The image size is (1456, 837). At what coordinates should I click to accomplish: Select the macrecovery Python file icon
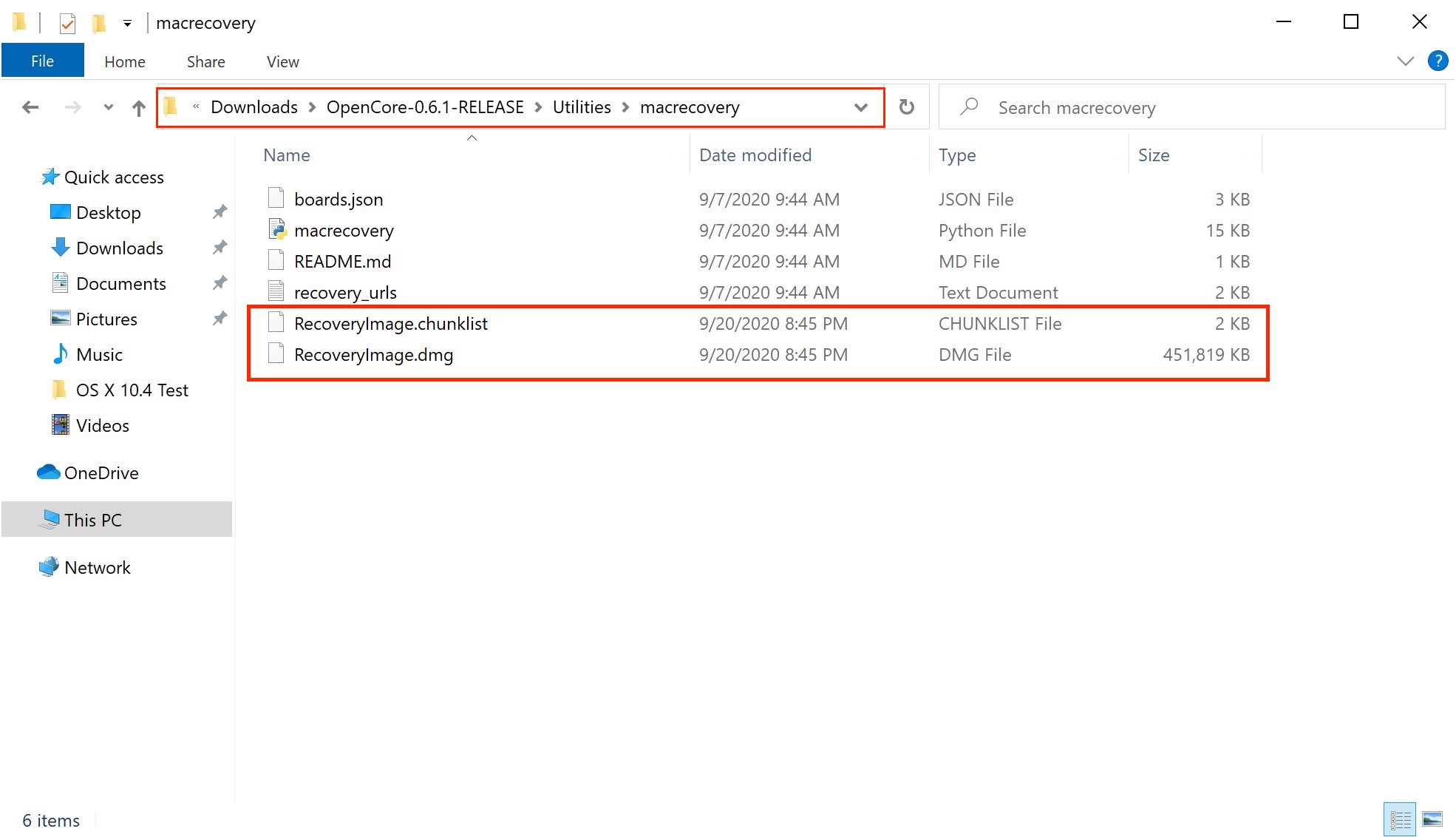277,231
